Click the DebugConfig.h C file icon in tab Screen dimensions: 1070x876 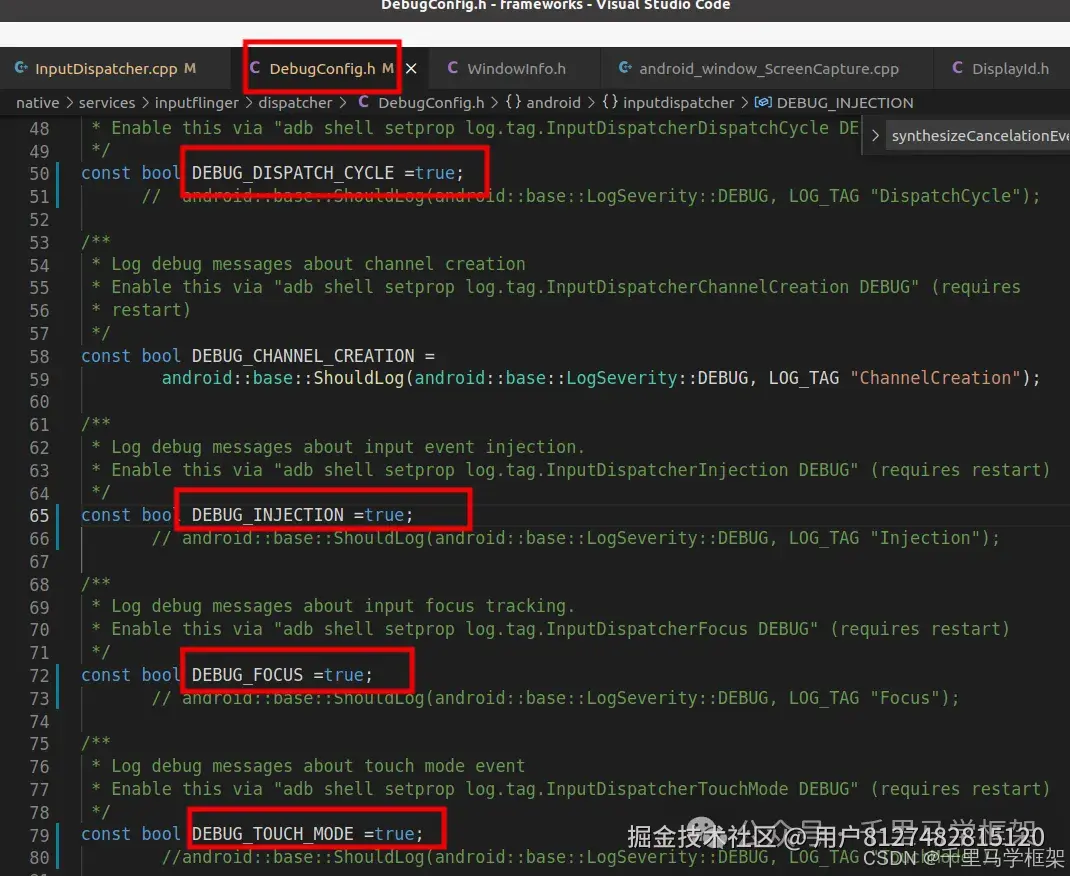255,68
